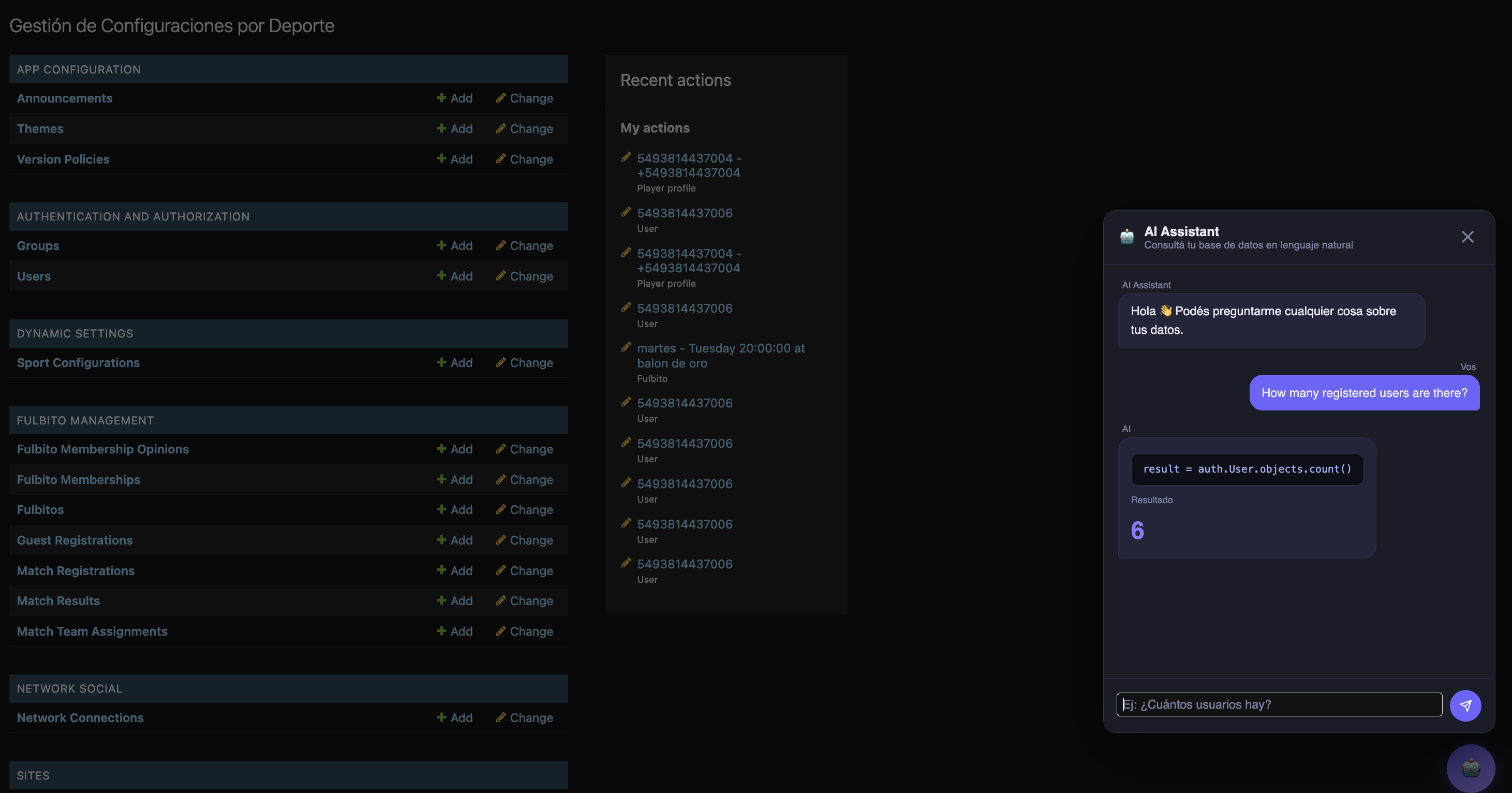Change Groups entries

[x=525, y=245]
